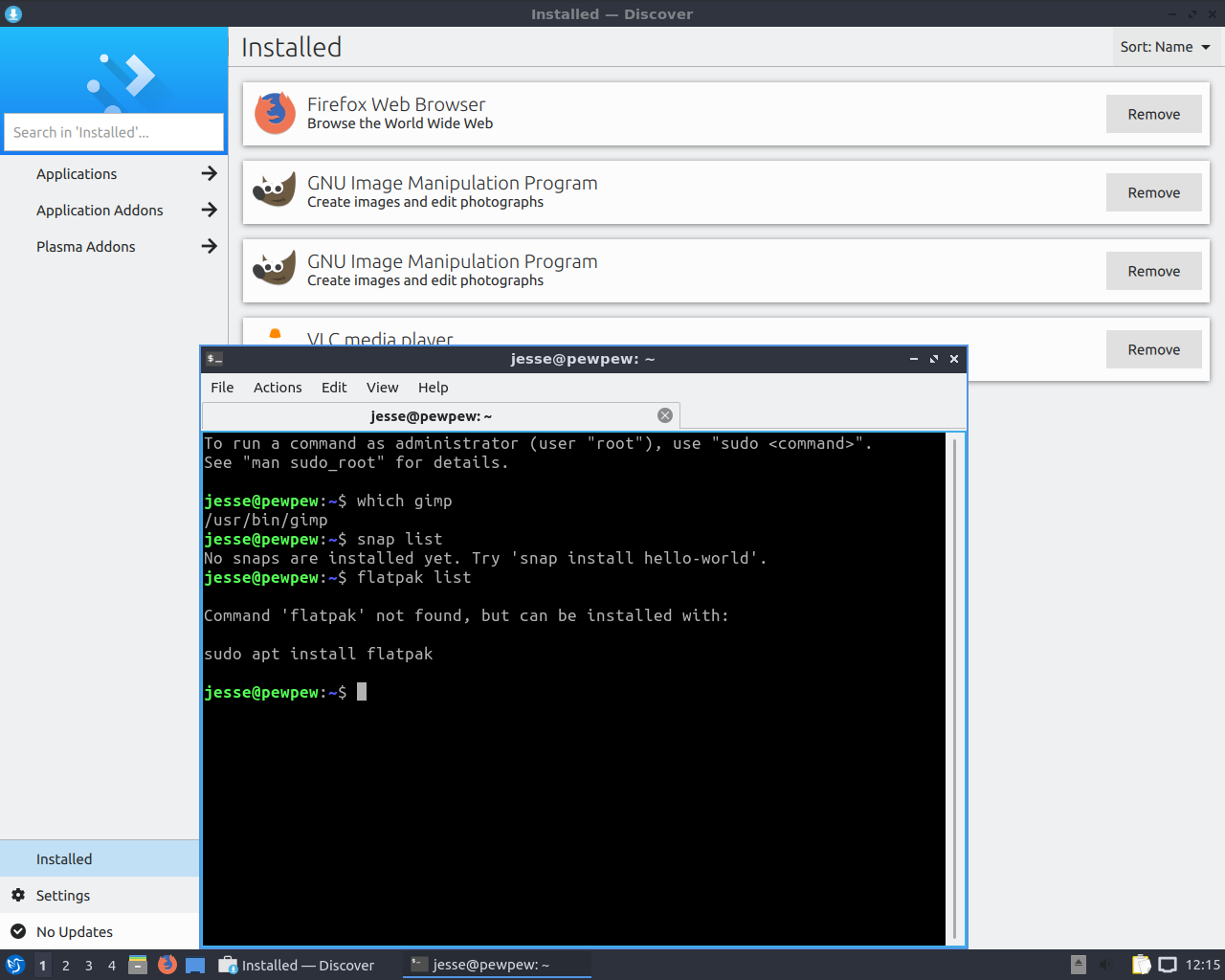Open the clipboard manager tray icon

pyautogui.click(x=1141, y=965)
